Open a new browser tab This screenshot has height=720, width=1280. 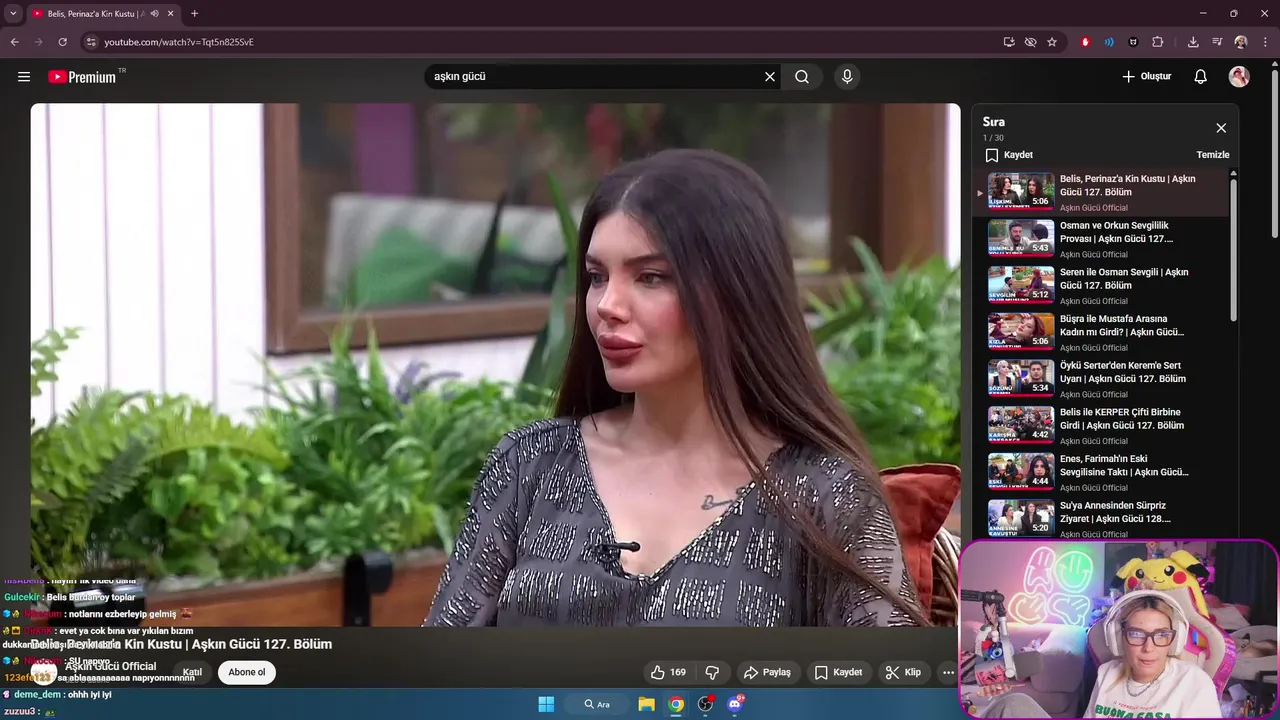point(194,14)
